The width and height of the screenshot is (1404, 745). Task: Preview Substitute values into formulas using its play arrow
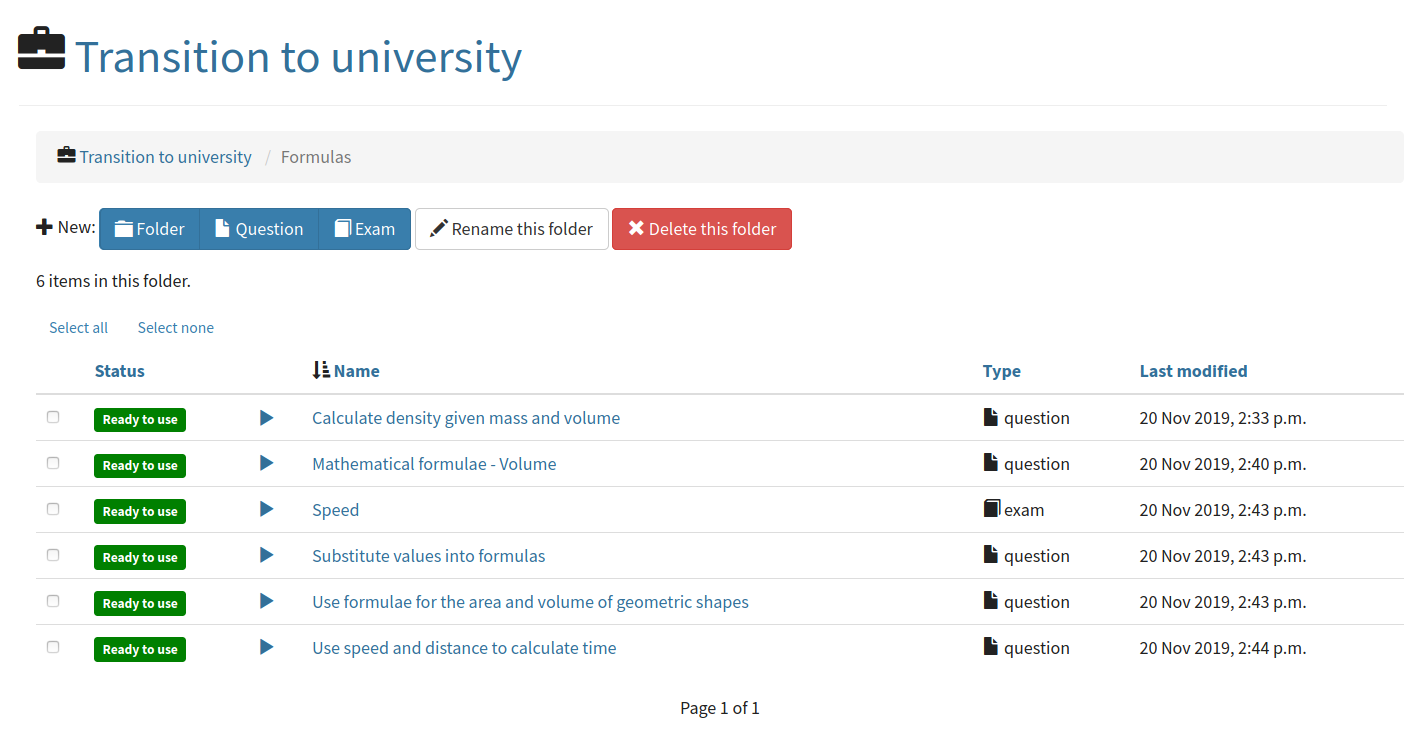266,556
